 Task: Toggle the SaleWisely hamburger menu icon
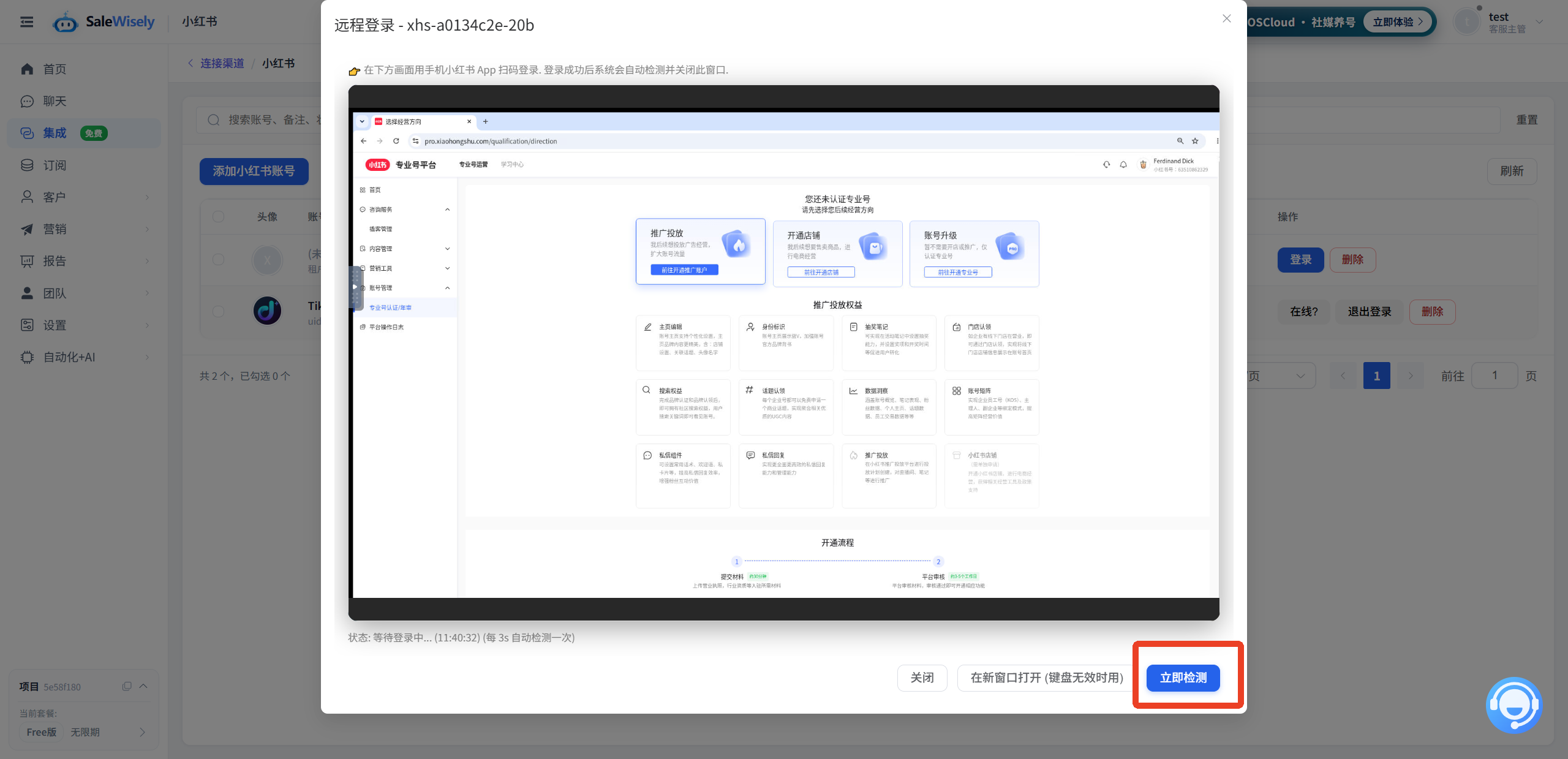click(x=26, y=22)
